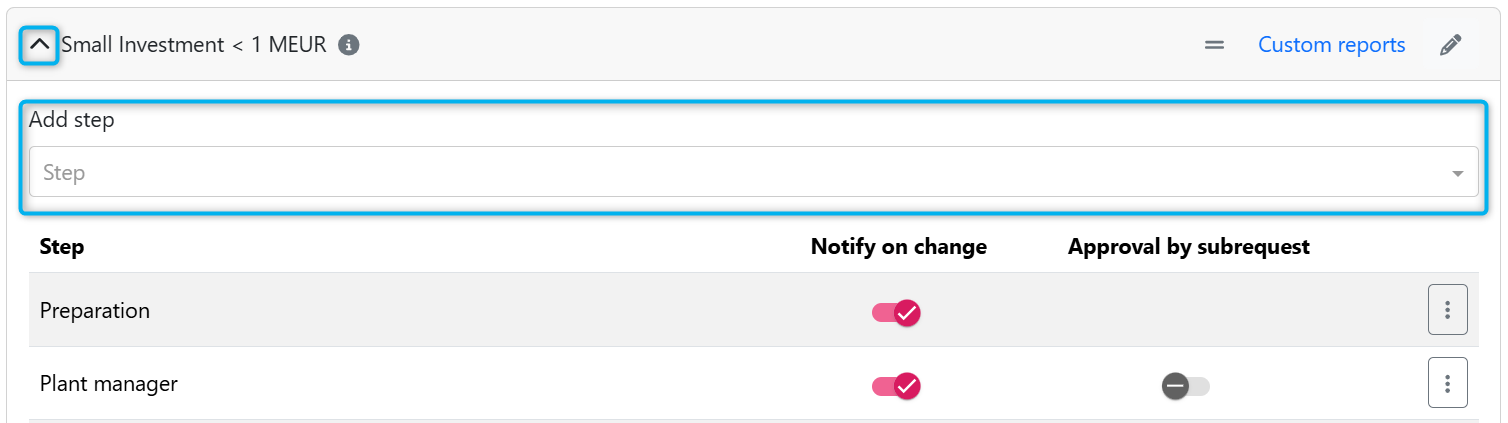The image size is (1508, 423).
Task: Click the Add step label
Action: pos(72,120)
